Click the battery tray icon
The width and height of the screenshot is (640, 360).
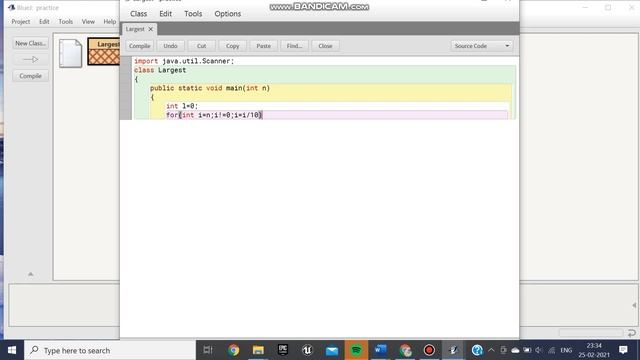(527, 350)
